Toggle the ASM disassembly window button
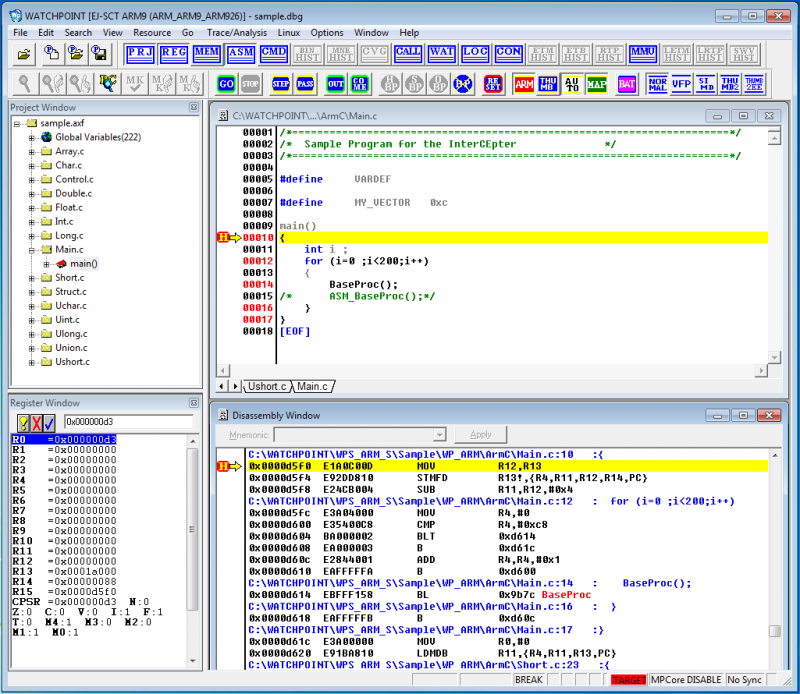Screen dimensions: 800x694 pos(241,54)
